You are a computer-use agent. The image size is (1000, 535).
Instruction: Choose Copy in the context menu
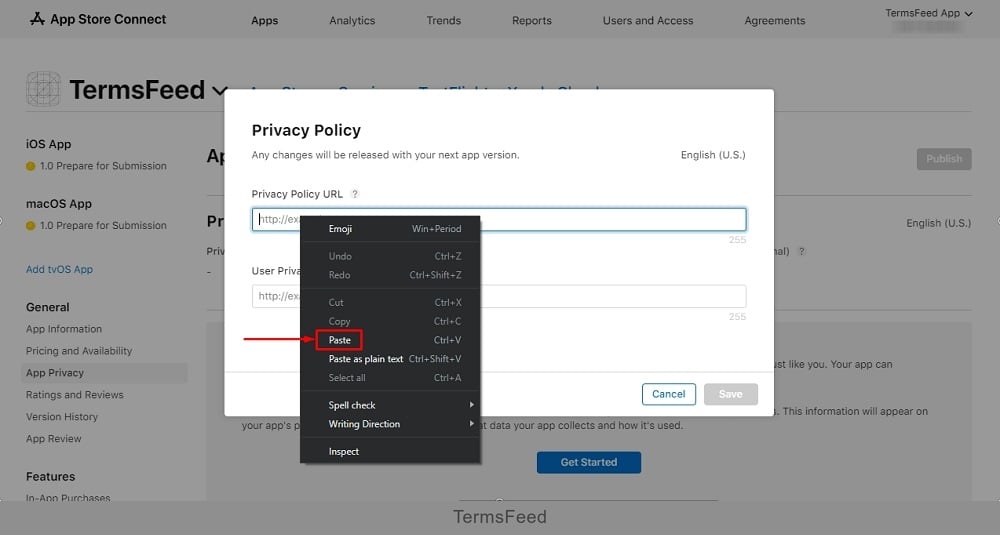click(x=390, y=321)
